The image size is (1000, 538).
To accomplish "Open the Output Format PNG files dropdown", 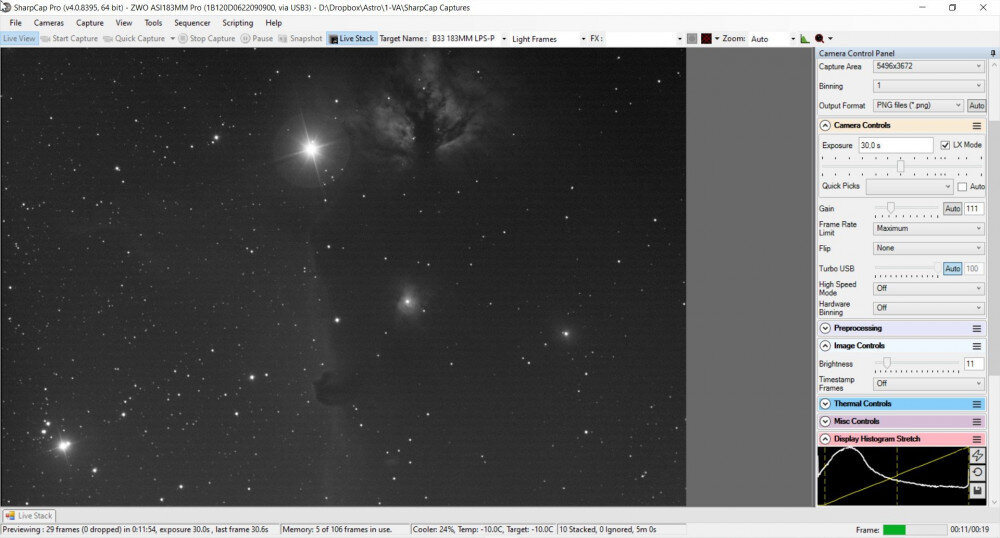I will point(918,105).
